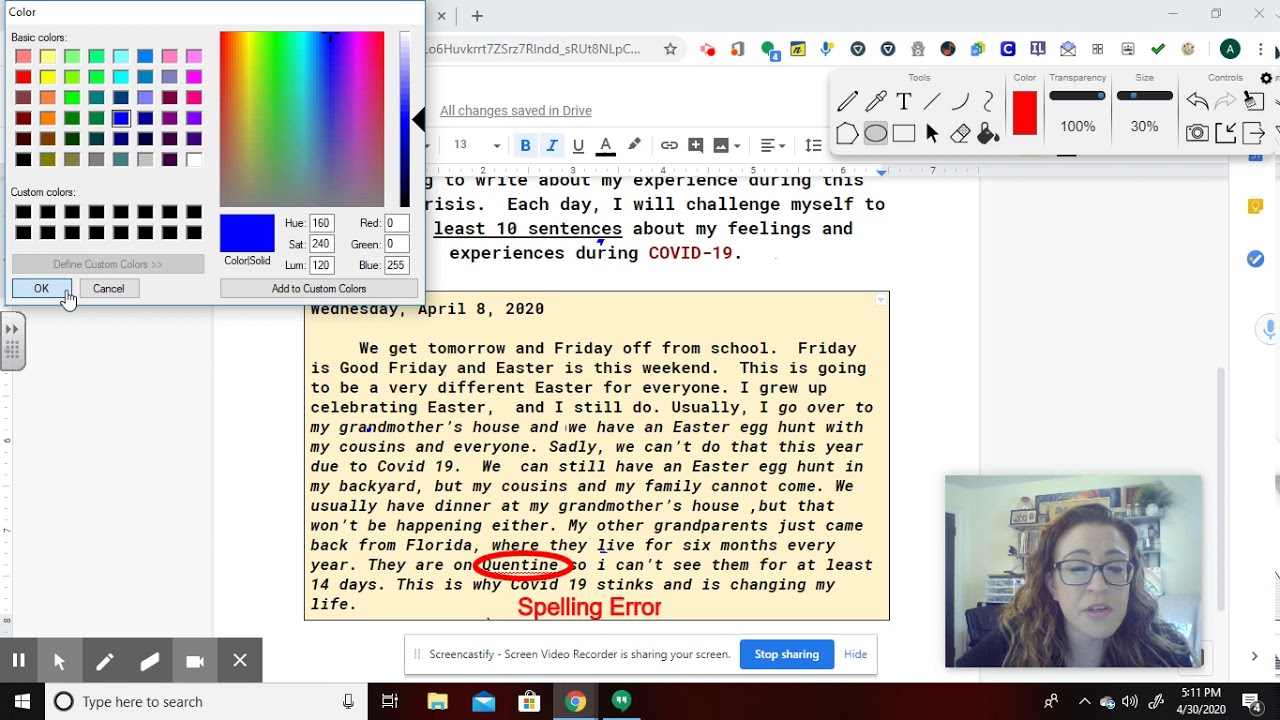Screen dimensions: 1280x720
Task: Select the Ellipse shape tool
Action: (876, 133)
